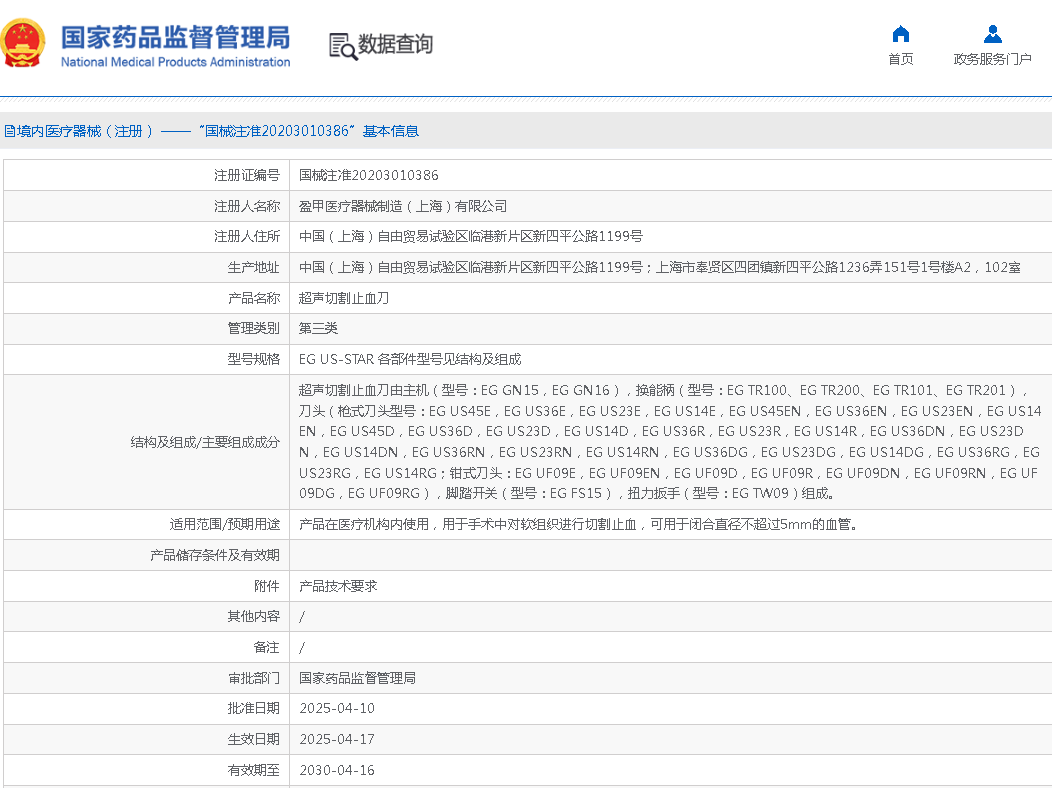Click the house-shaped 首页 icon
The image size is (1052, 788).
[900, 34]
